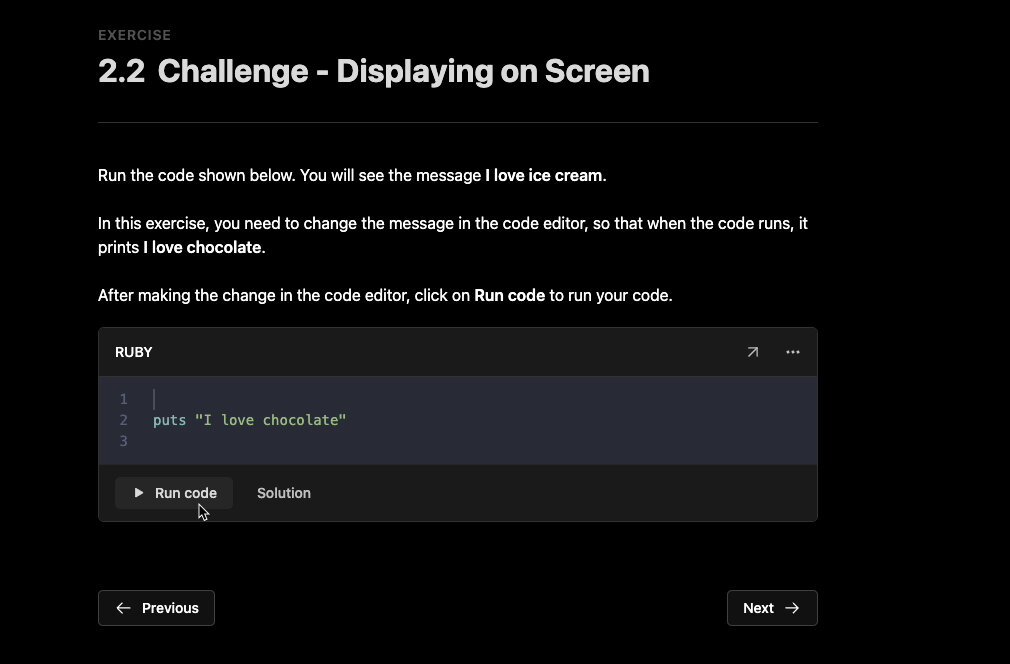
Task: Click the RUBY language label
Action: click(134, 352)
